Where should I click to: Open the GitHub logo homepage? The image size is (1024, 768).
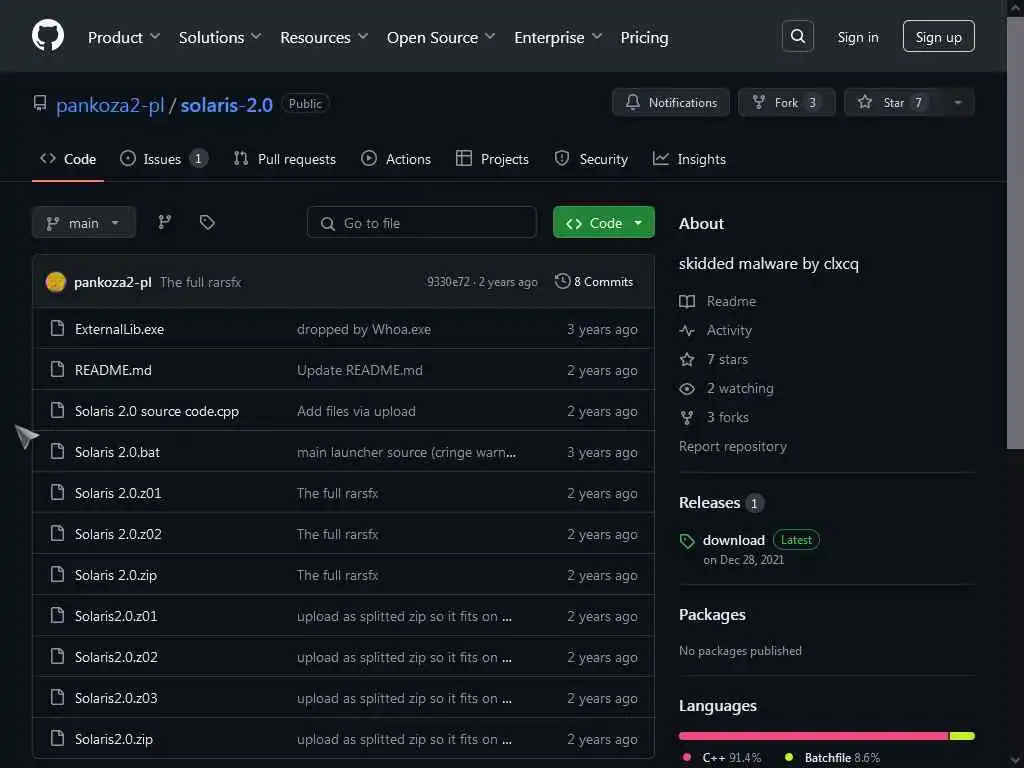(48, 35)
